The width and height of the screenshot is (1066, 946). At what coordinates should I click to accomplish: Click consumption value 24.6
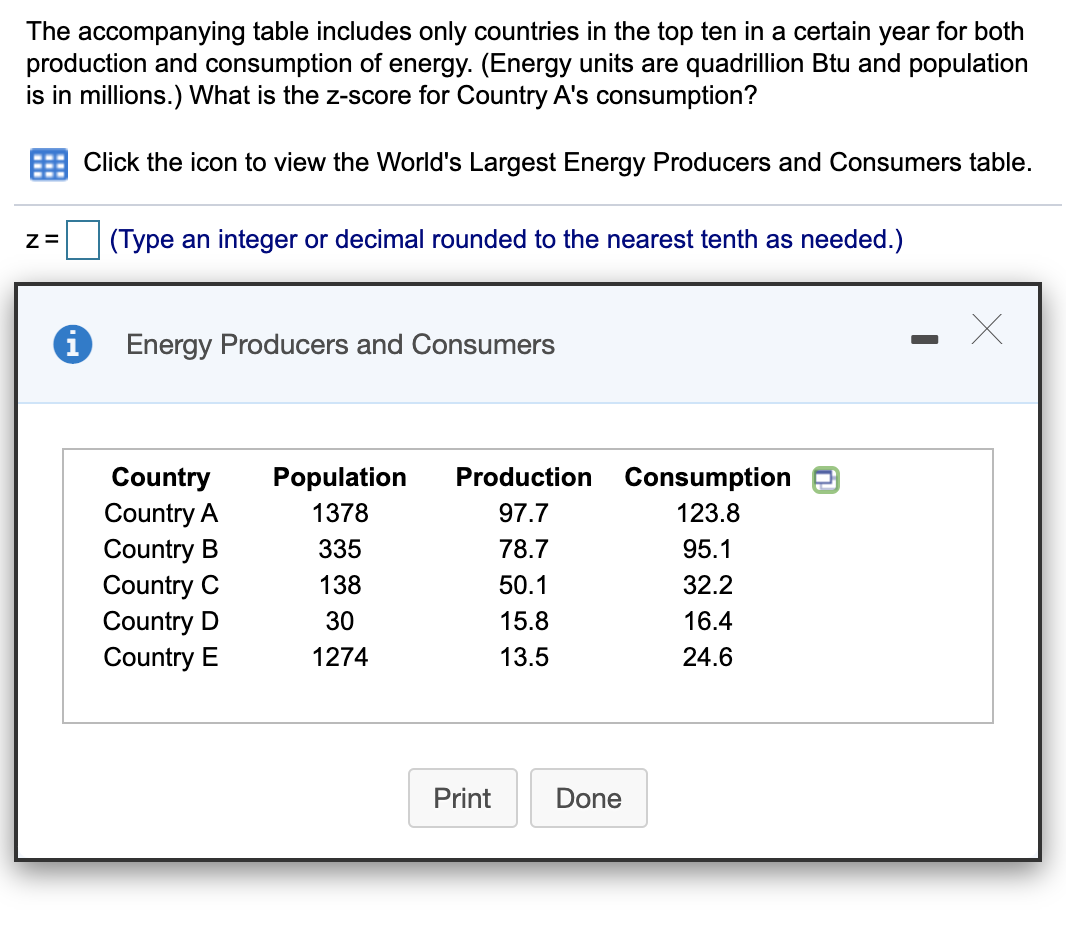click(708, 658)
